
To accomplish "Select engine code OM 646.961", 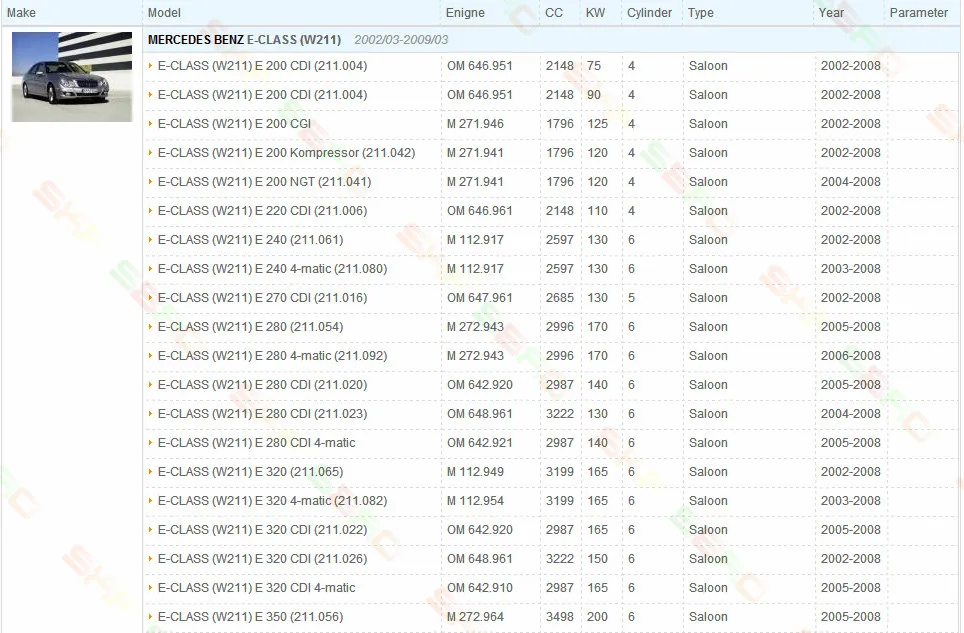I will pyautogui.click(x=480, y=211).
